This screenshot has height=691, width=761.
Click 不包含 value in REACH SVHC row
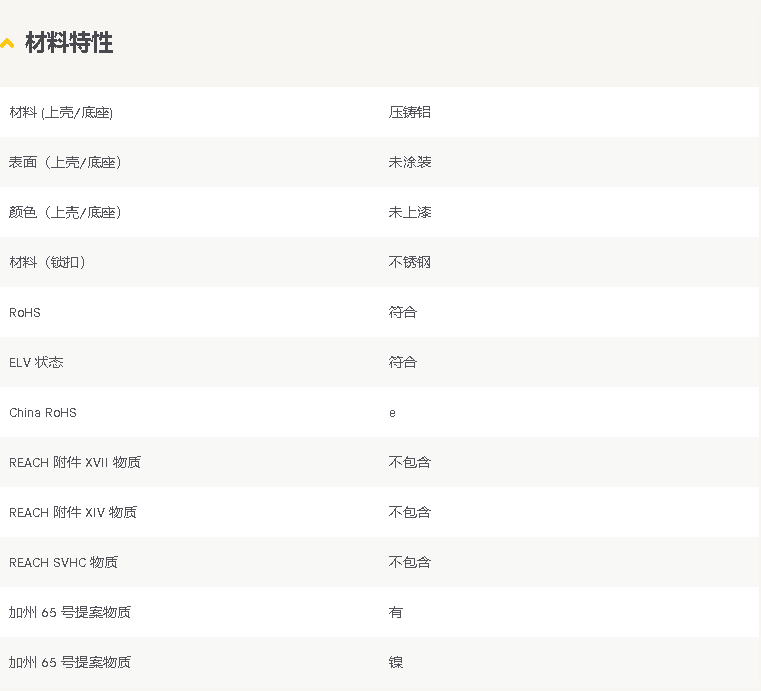click(409, 562)
